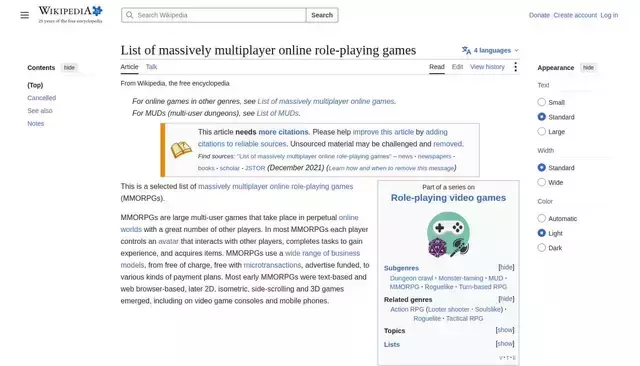Open List of MUDs link
The image size is (640, 366).
(x=278, y=113)
